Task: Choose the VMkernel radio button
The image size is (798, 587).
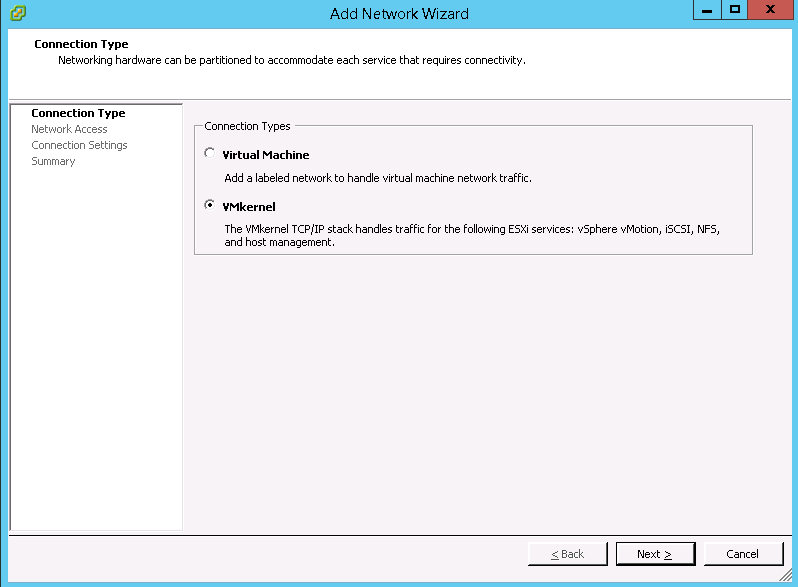Action: click(209, 206)
